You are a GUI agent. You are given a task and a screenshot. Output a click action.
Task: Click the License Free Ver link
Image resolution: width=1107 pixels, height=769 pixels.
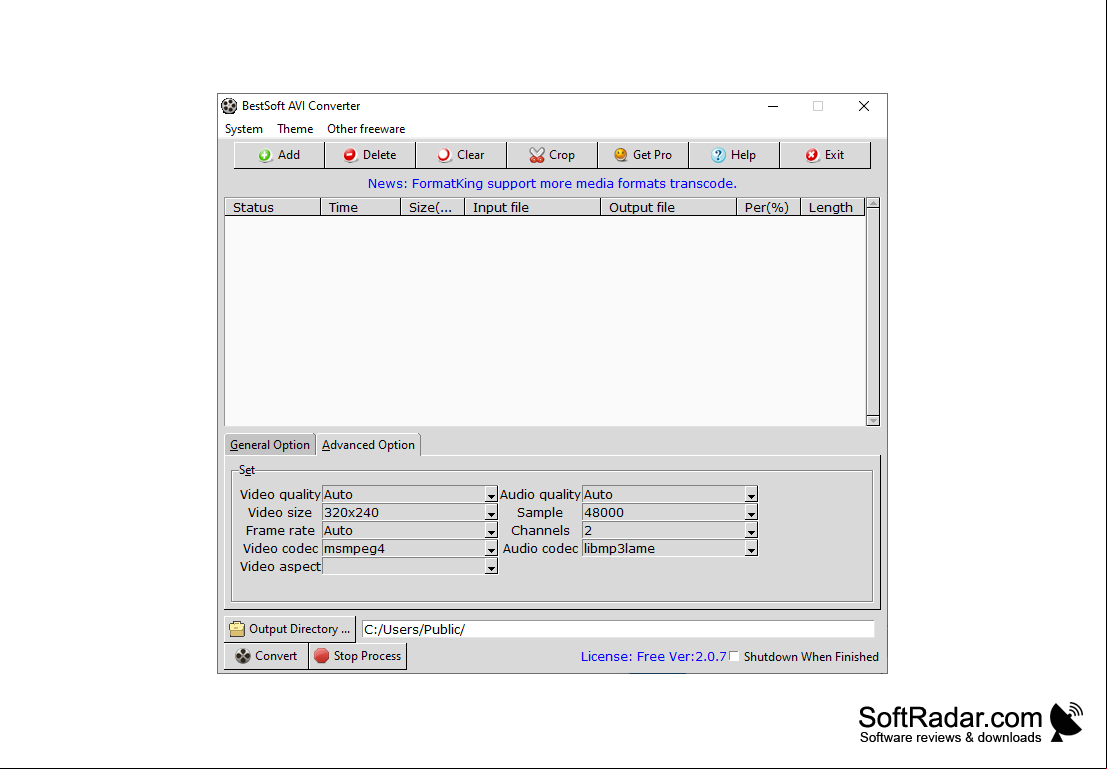point(653,657)
